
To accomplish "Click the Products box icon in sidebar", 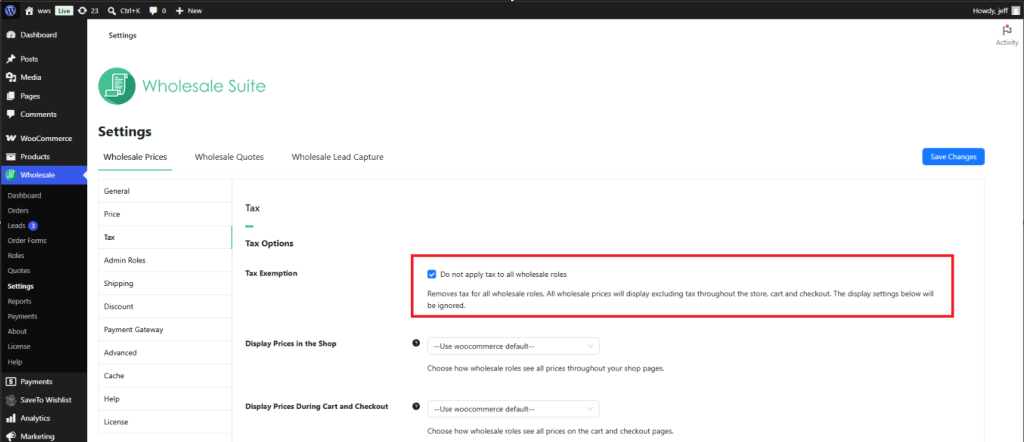I will tap(10, 157).
